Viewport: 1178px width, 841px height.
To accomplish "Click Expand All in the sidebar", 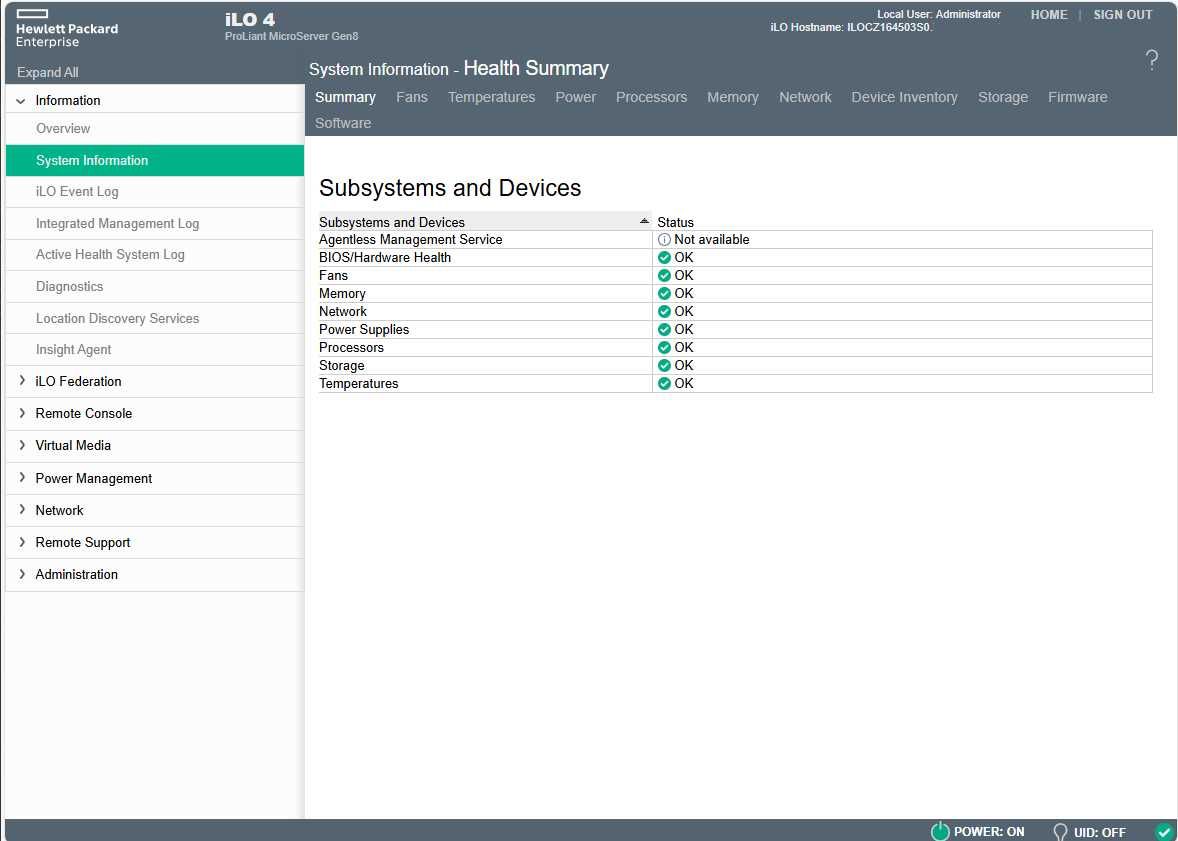I will tap(47, 72).
